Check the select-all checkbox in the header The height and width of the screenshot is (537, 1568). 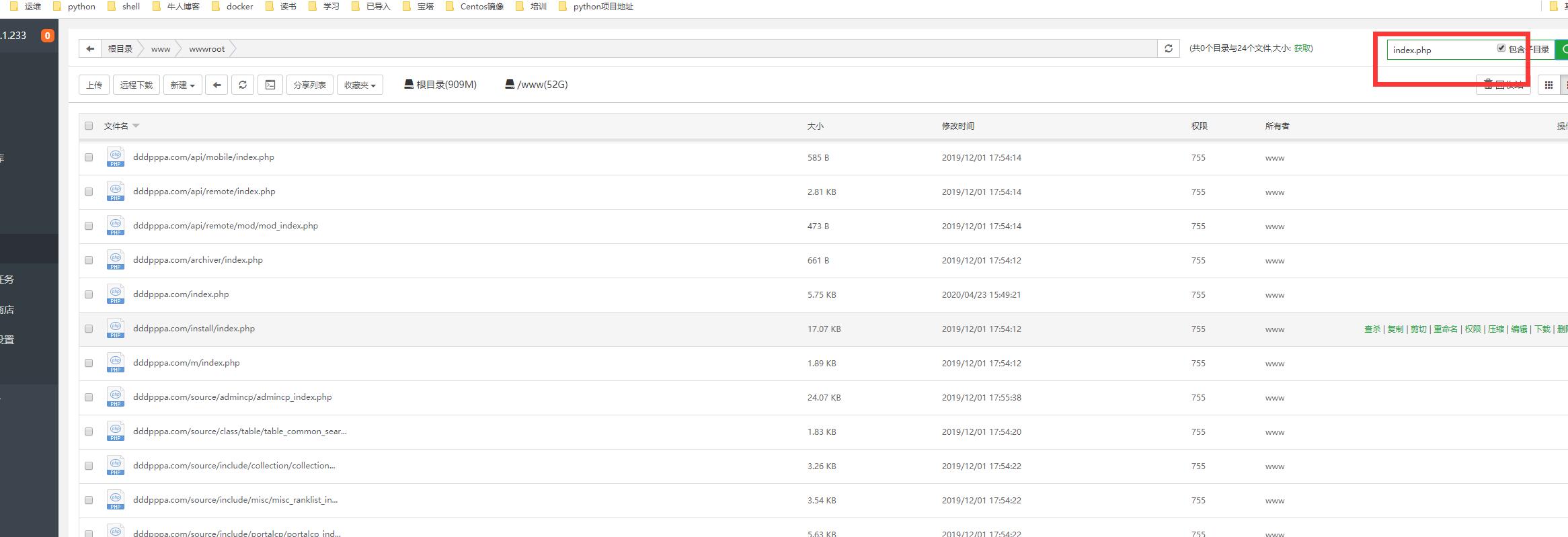point(89,126)
